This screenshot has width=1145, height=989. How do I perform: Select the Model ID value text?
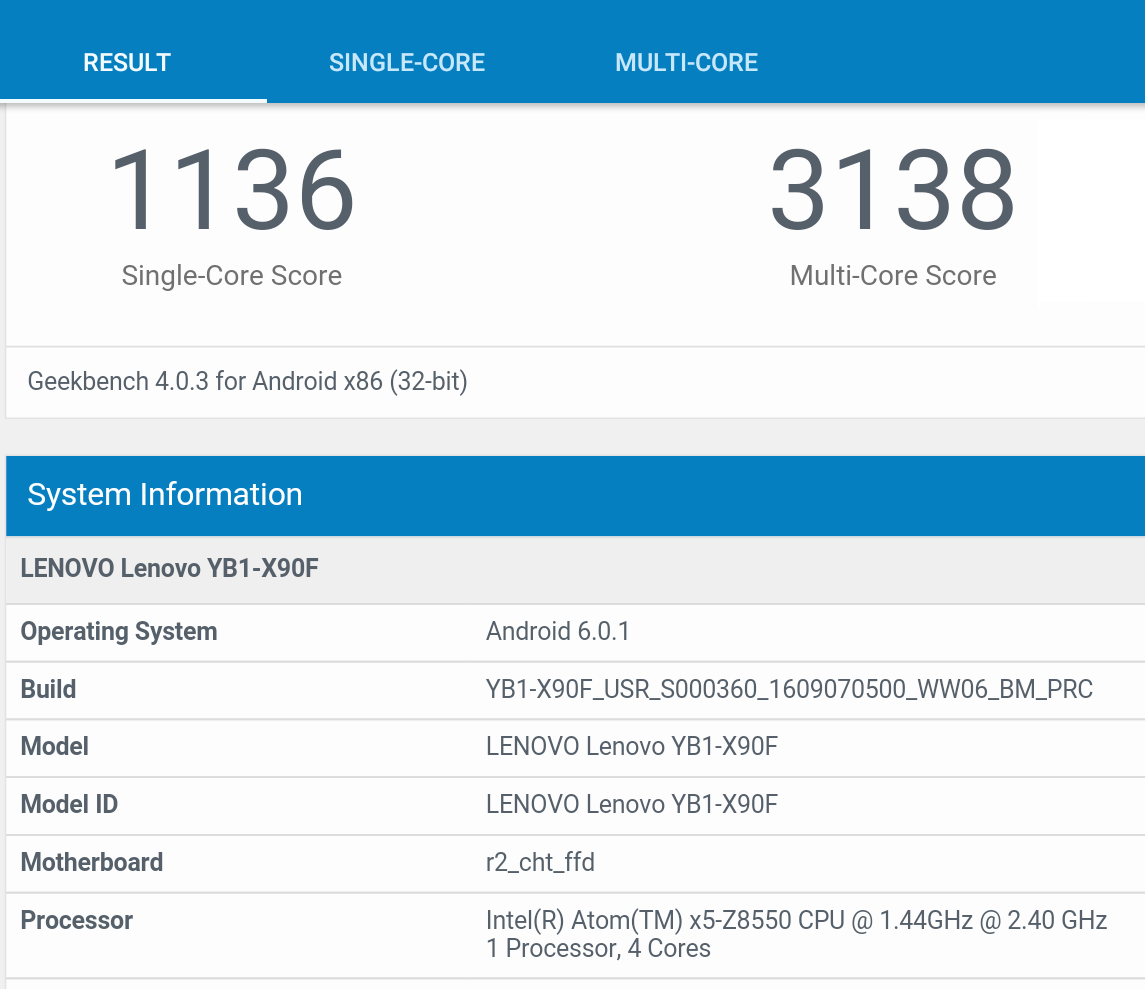(x=632, y=804)
